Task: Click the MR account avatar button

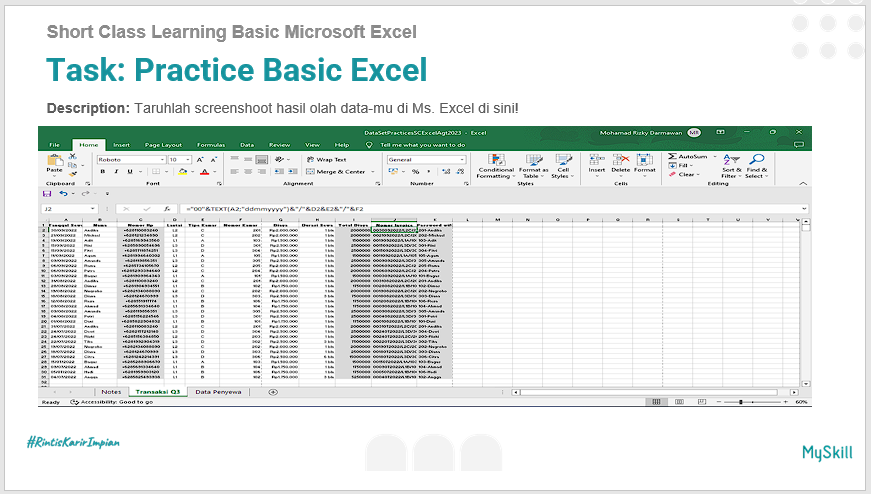Action: tap(694, 133)
